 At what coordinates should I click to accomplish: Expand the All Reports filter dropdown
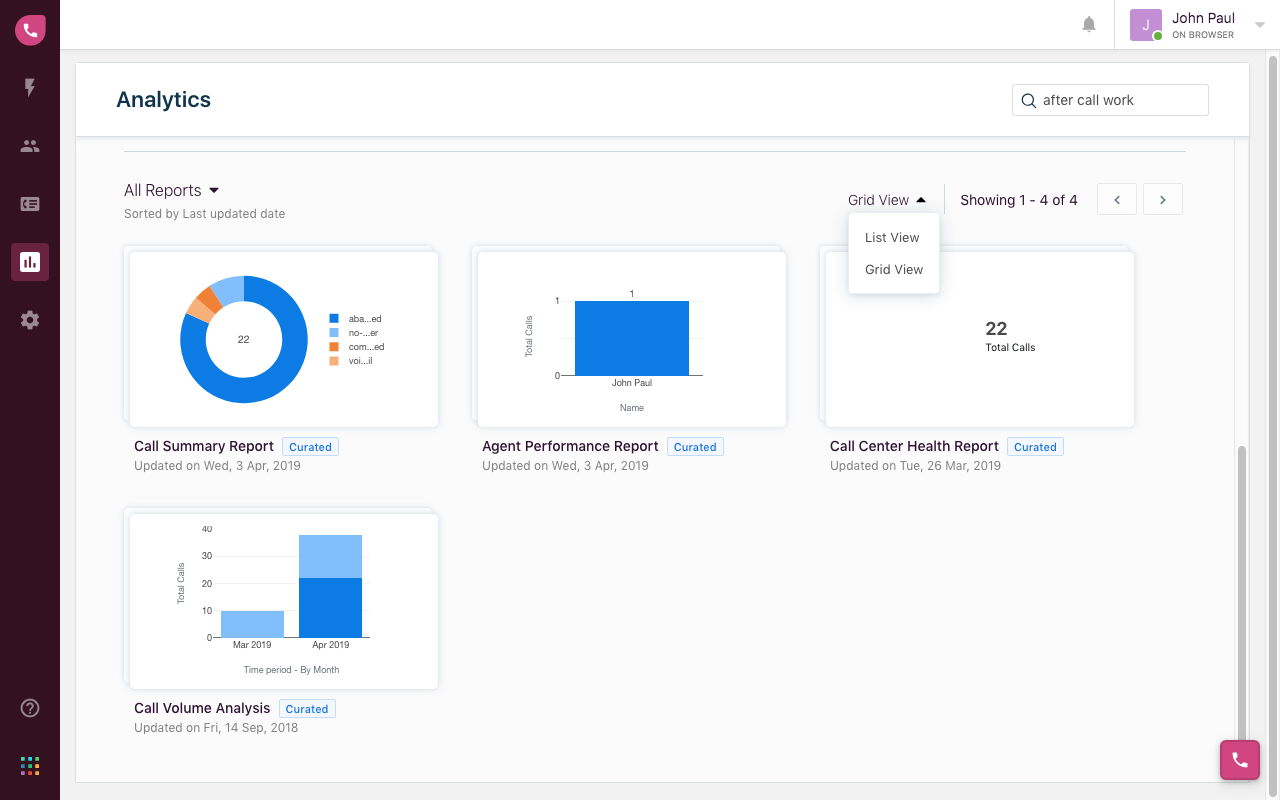tap(171, 190)
